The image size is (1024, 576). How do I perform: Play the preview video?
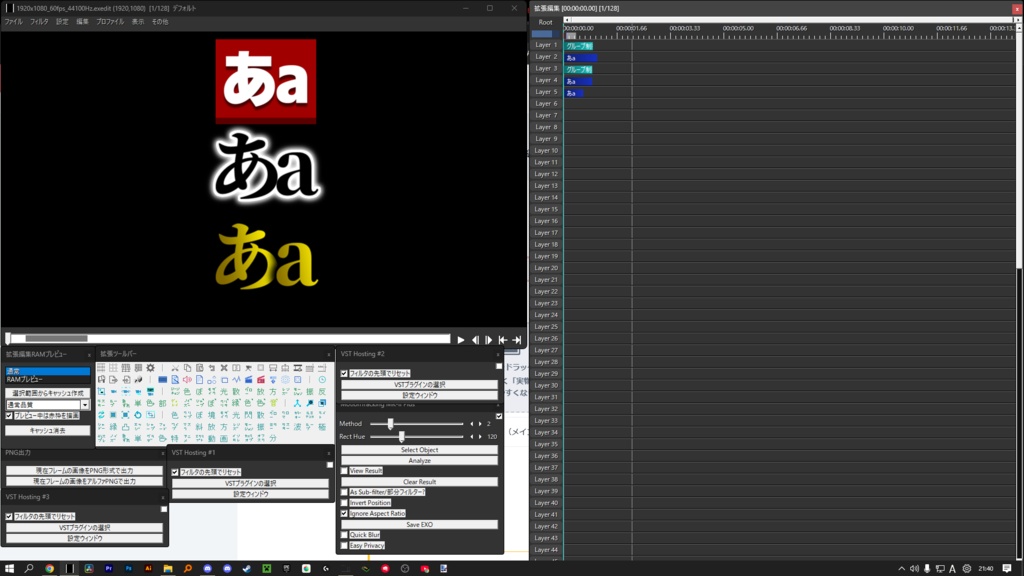pyautogui.click(x=461, y=340)
